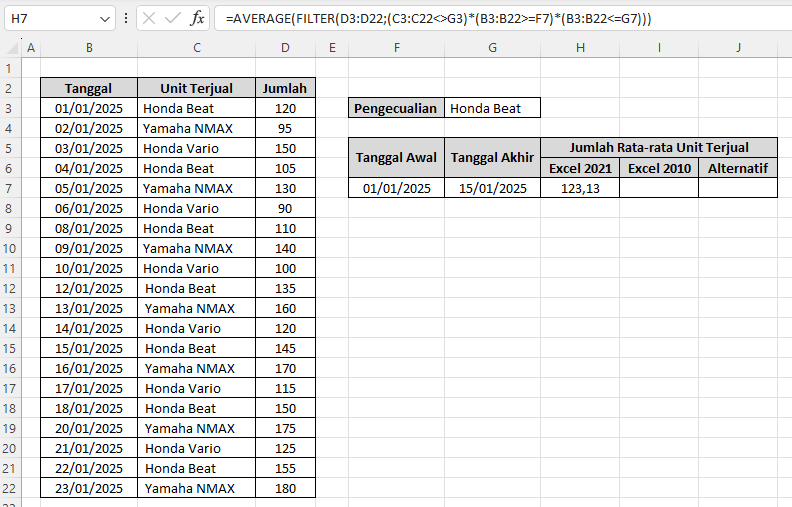Click inside the Name Box showing H7
Image resolution: width=792 pixels, height=507 pixels.
50,18
